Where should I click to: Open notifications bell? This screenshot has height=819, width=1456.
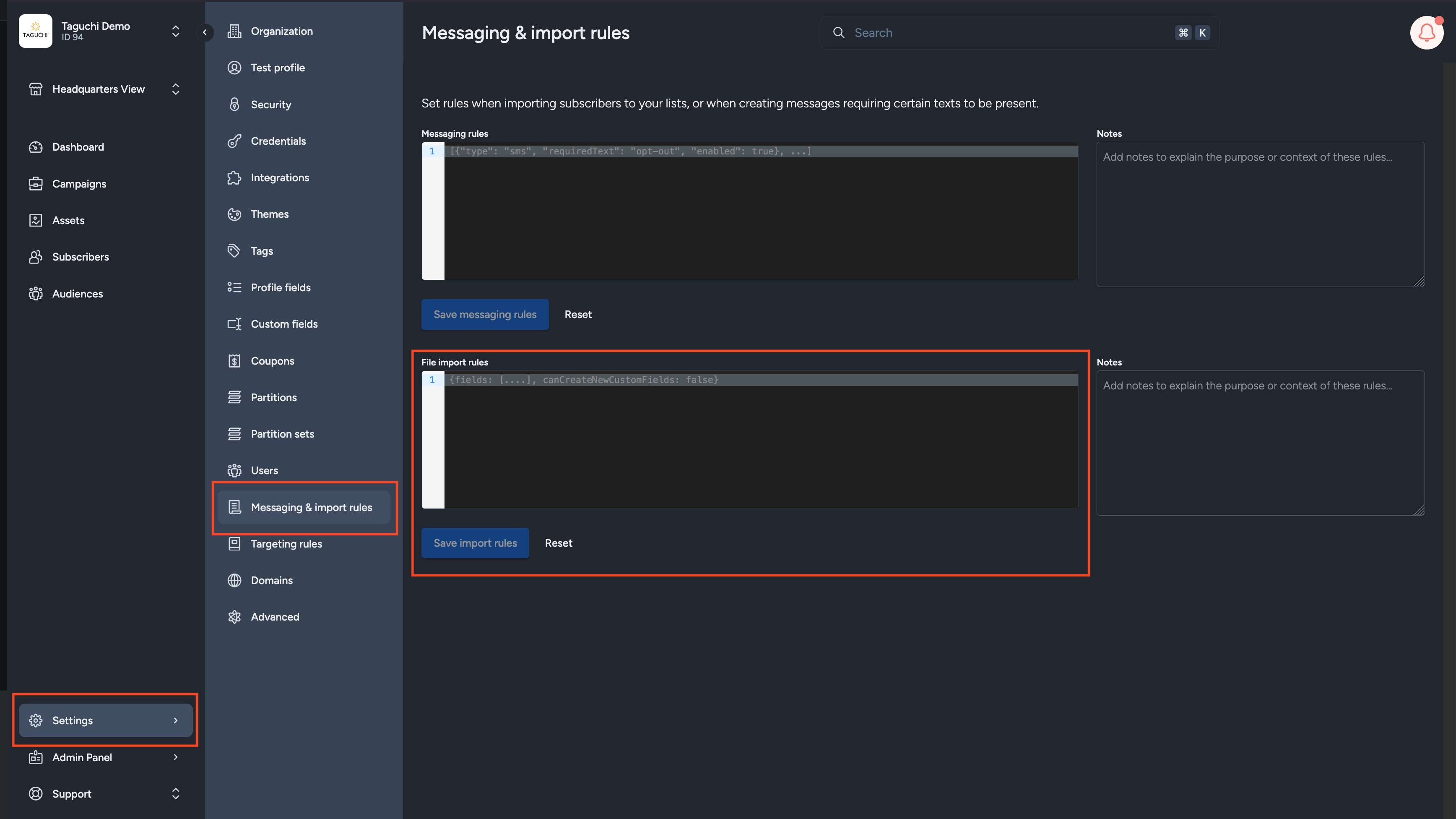(x=1427, y=32)
